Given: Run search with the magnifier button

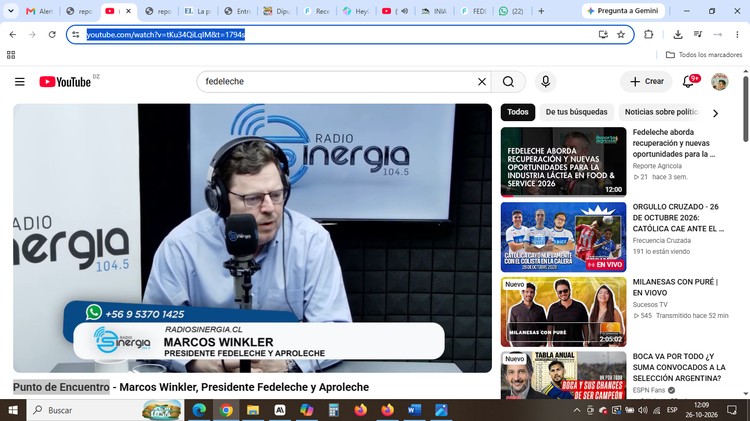Looking at the screenshot, I should (508, 82).
